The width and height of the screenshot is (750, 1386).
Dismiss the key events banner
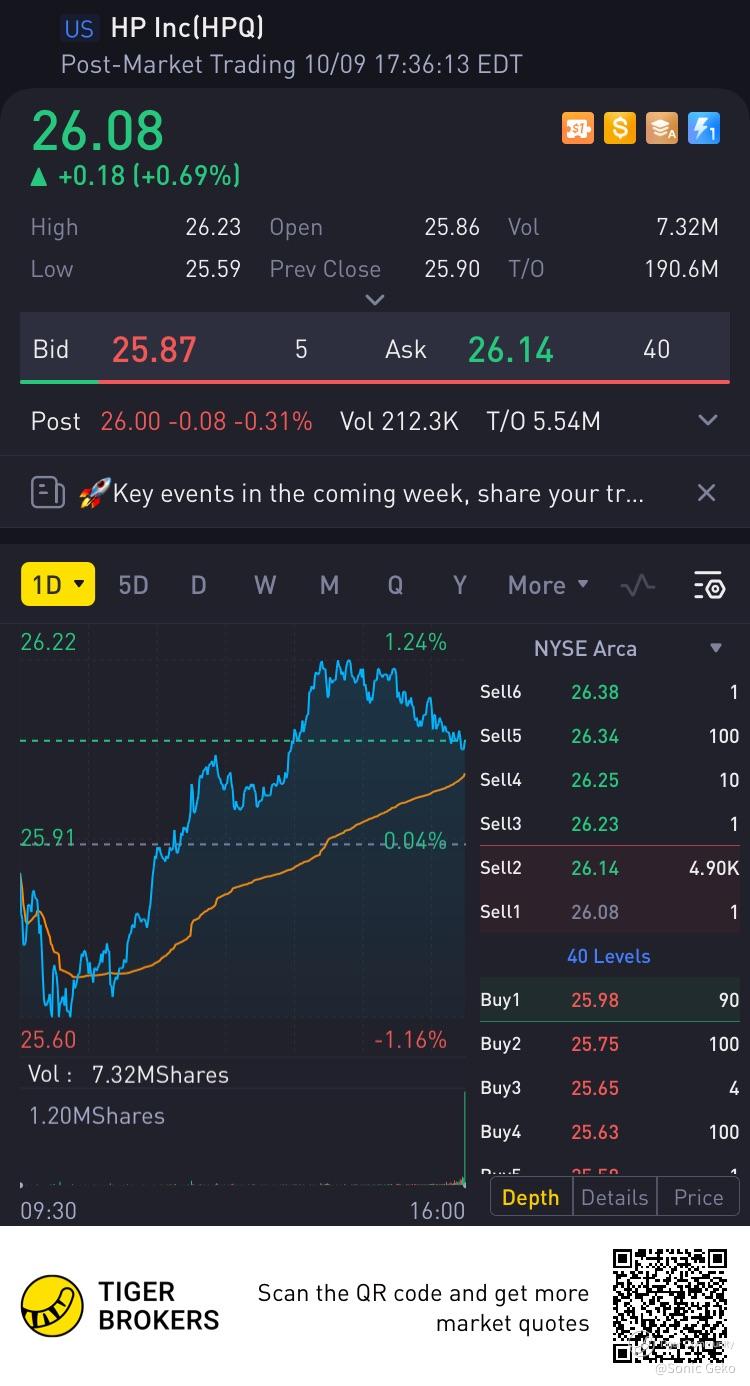(706, 492)
